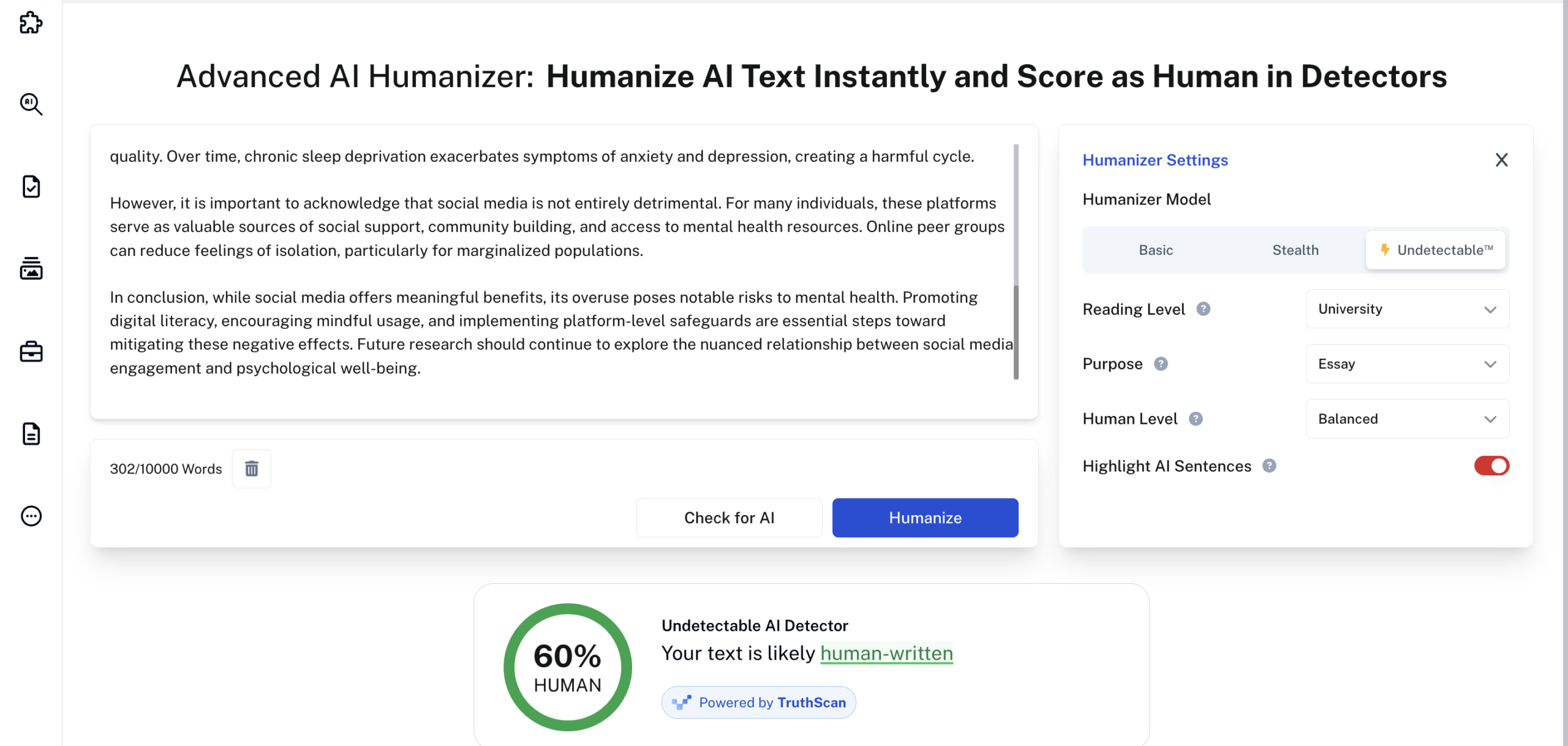This screenshot has width=1568, height=746.
Task: Expand the Reading Level University dropdown
Action: (1407, 309)
